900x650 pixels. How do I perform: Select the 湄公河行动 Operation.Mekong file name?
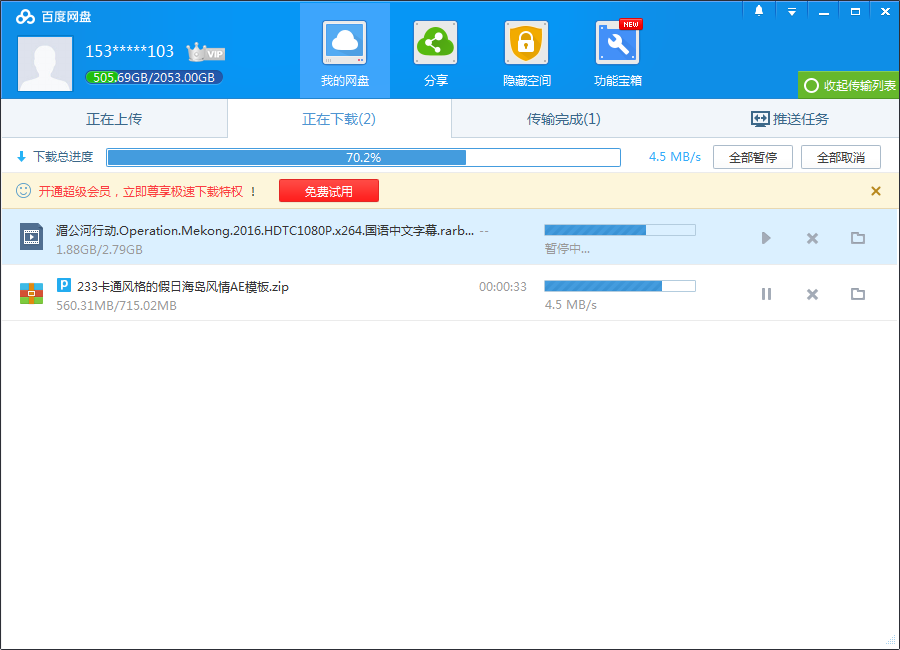(265, 231)
